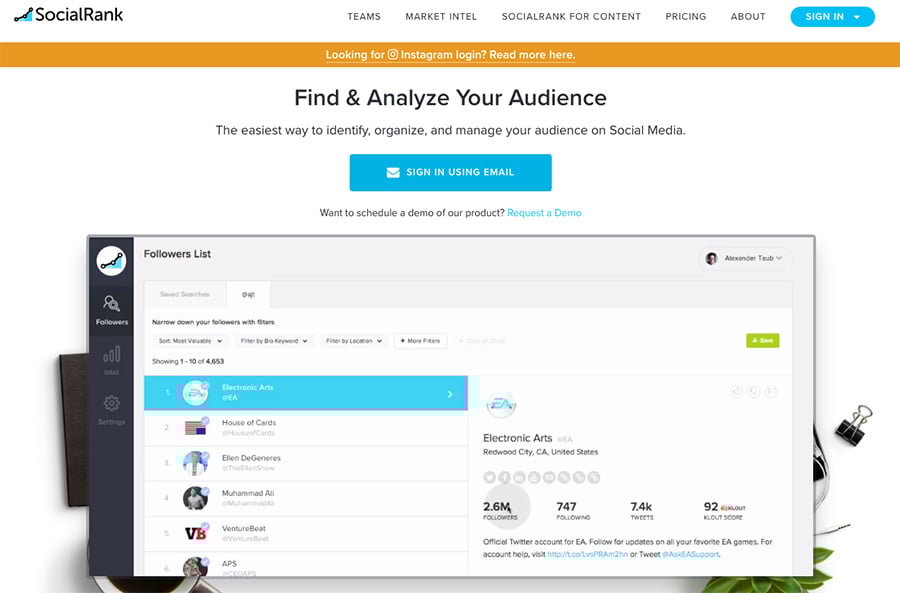Expand the Alexander Taub account dropdown
The height and width of the screenshot is (593, 900).
point(744,258)
